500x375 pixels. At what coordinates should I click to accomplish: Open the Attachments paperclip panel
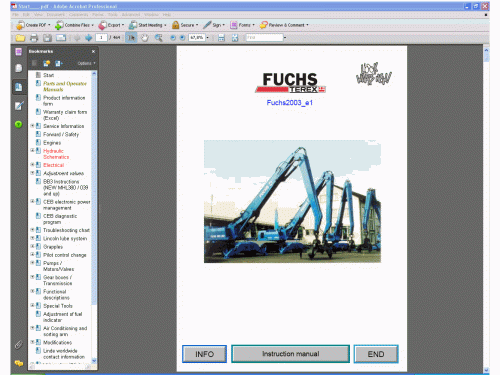[x=19, y=344]
